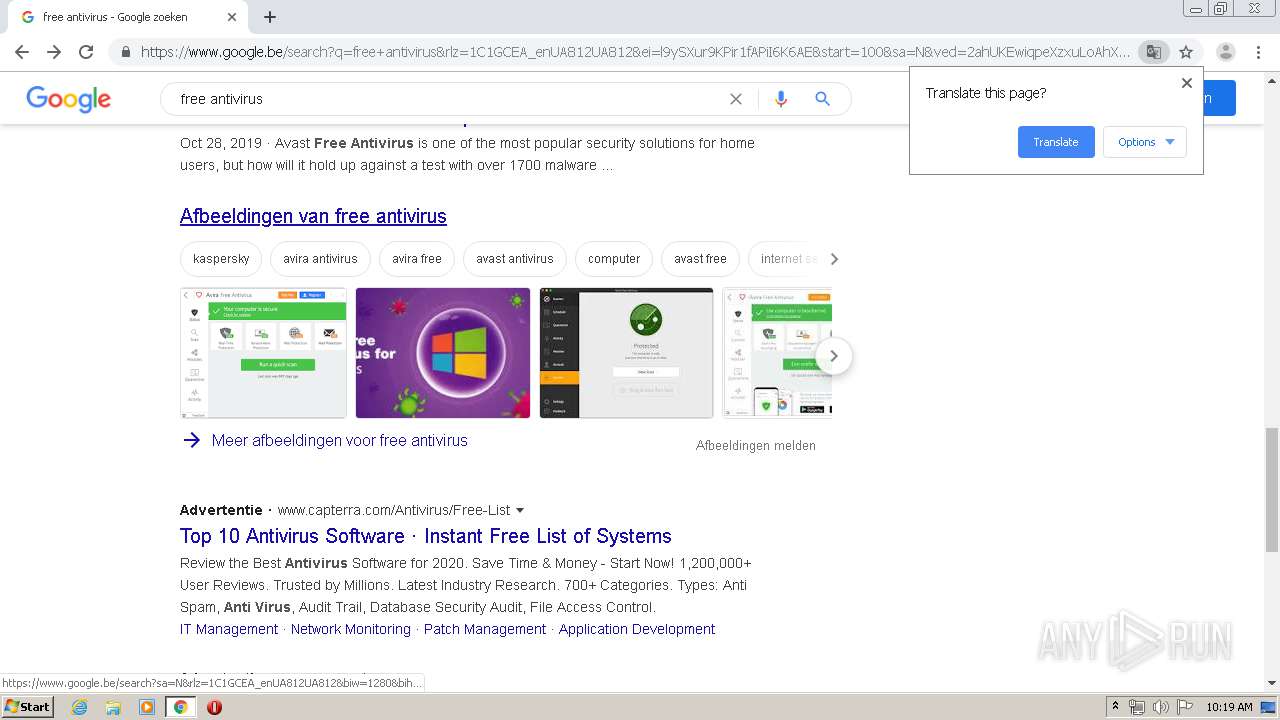This screenshot has height=720, width=1280.
Task: Open the Network Monitoring sitelink
Action: tap(351, 629)
